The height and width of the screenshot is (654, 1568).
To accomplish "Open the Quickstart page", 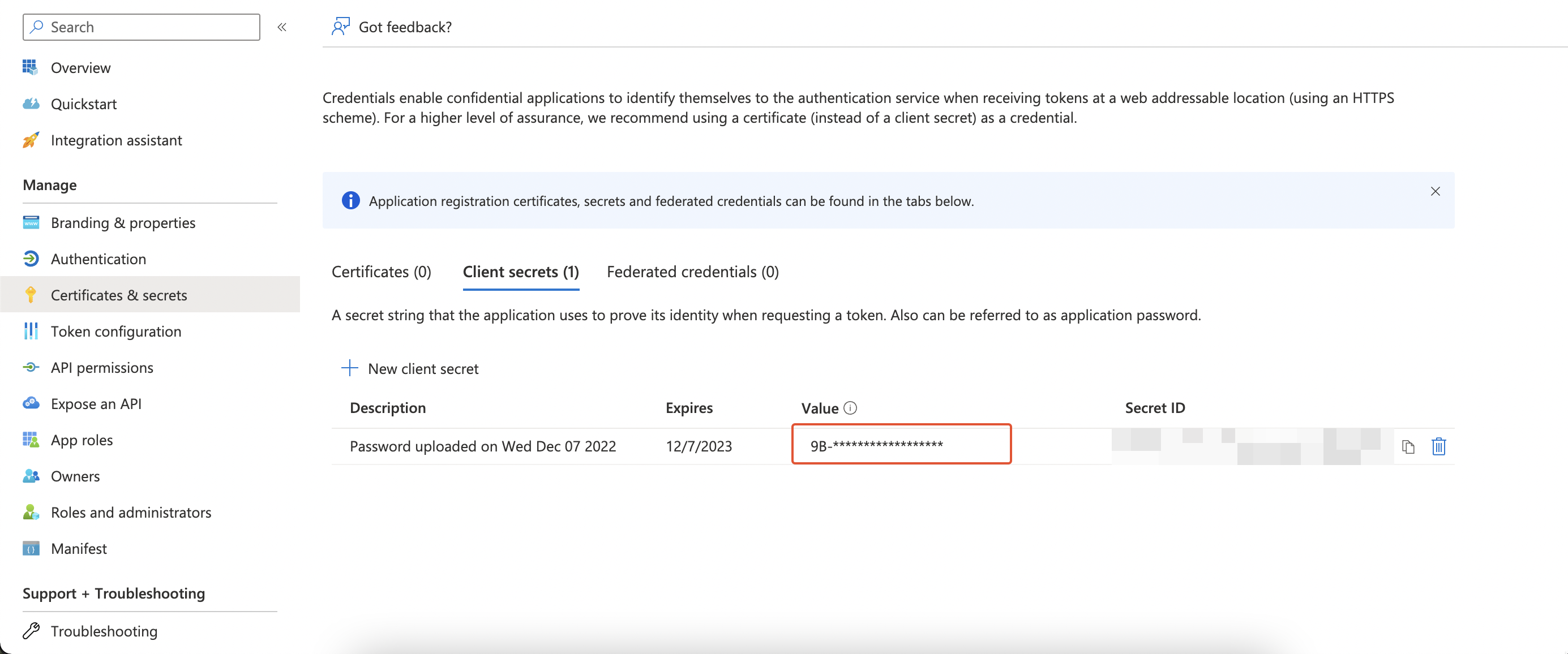I will coord(84,104).
